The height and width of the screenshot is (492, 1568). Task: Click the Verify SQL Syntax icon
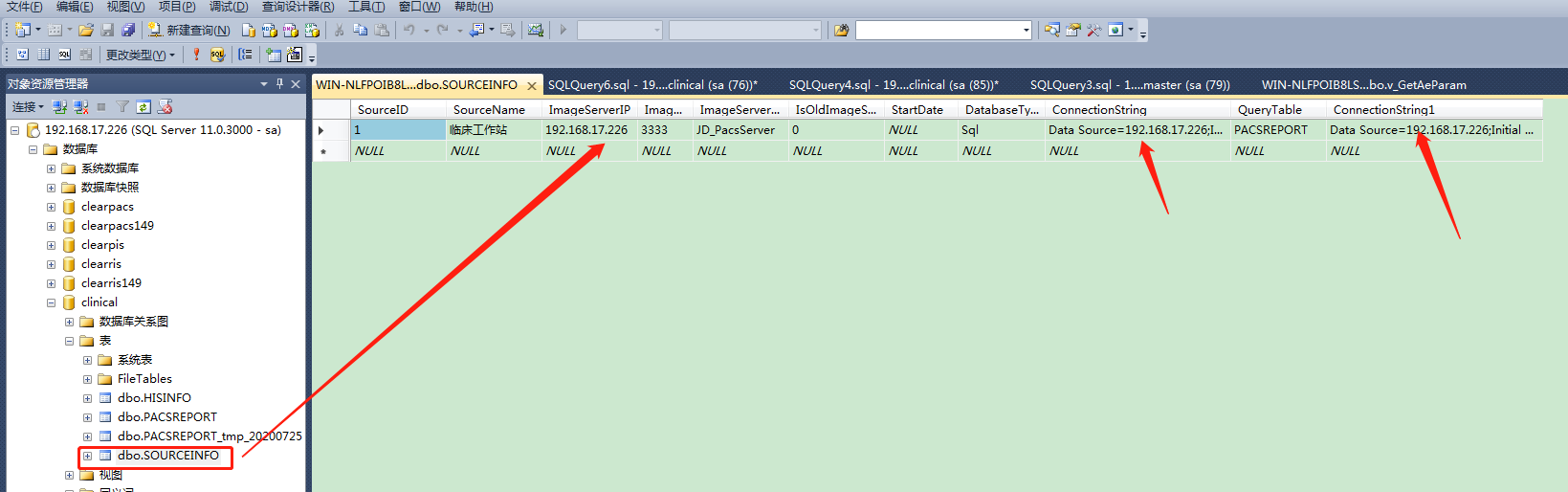pyautogui.click(x=217, y=56)
